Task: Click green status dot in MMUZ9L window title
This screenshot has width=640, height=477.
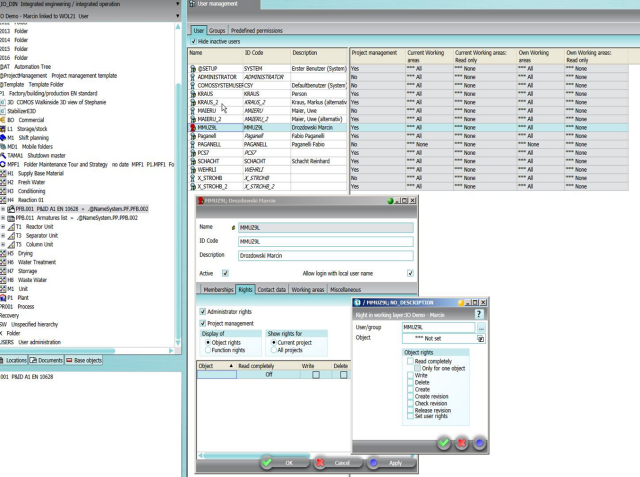Action: click(x=390, y=201)
